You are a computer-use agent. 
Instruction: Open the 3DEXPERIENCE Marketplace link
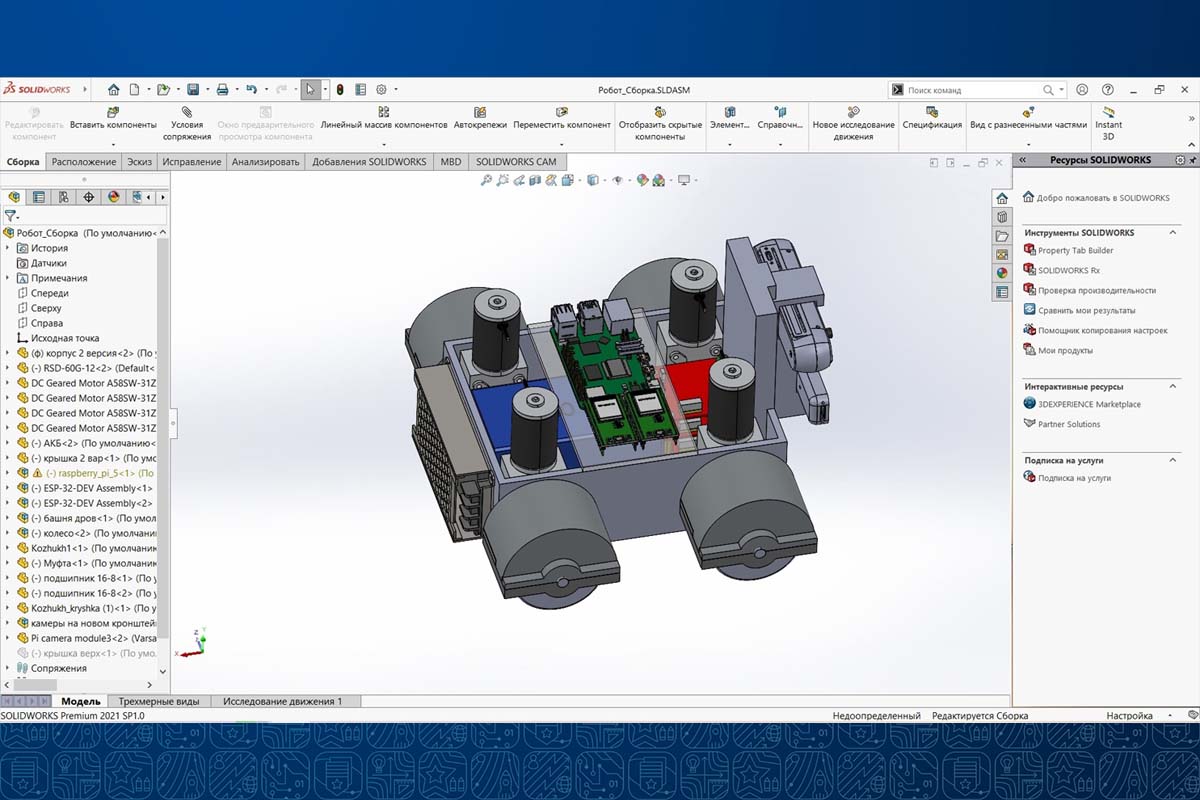coord(1088,404)
